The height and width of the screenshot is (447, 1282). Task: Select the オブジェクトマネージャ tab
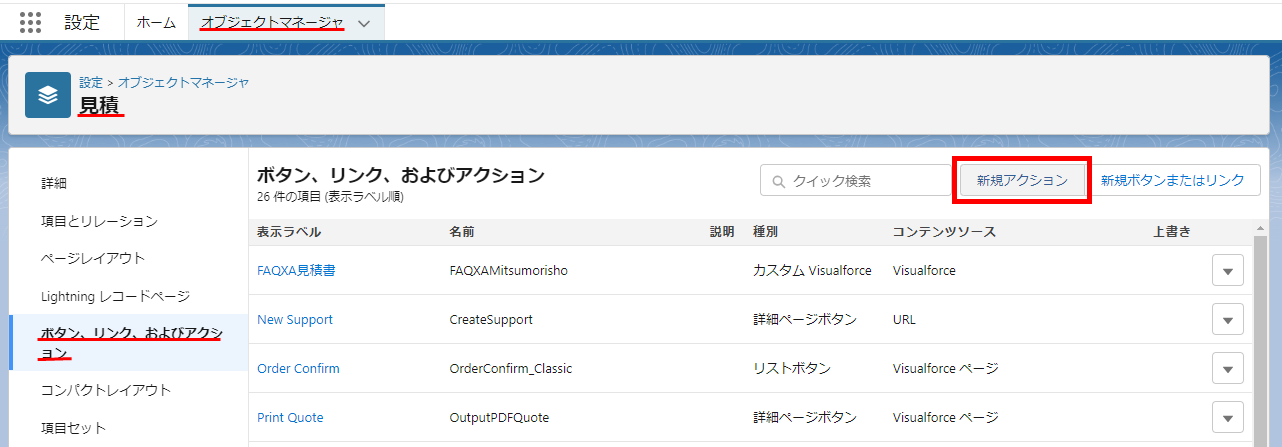[x=272, y=22]
